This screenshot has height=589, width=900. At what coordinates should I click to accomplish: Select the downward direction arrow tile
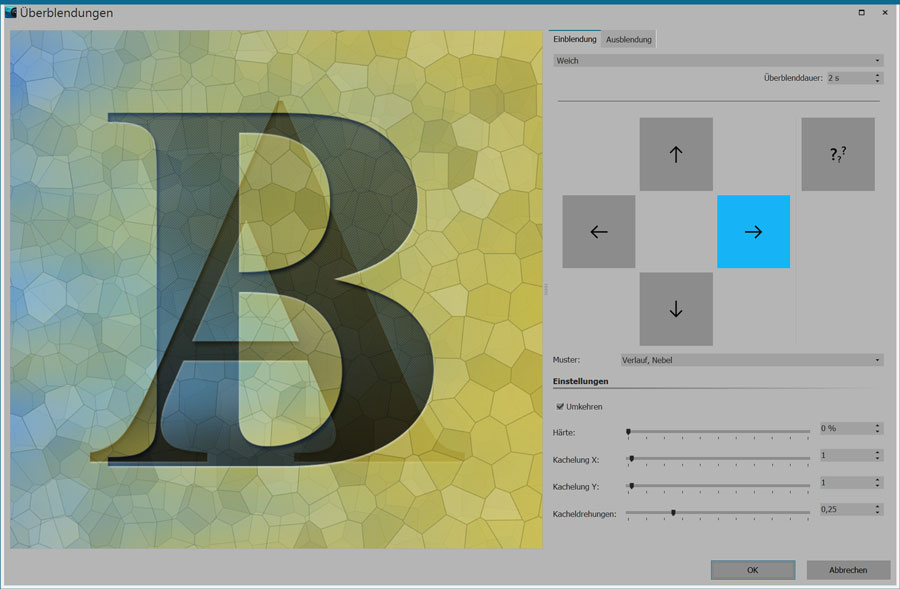click(676, 309)
